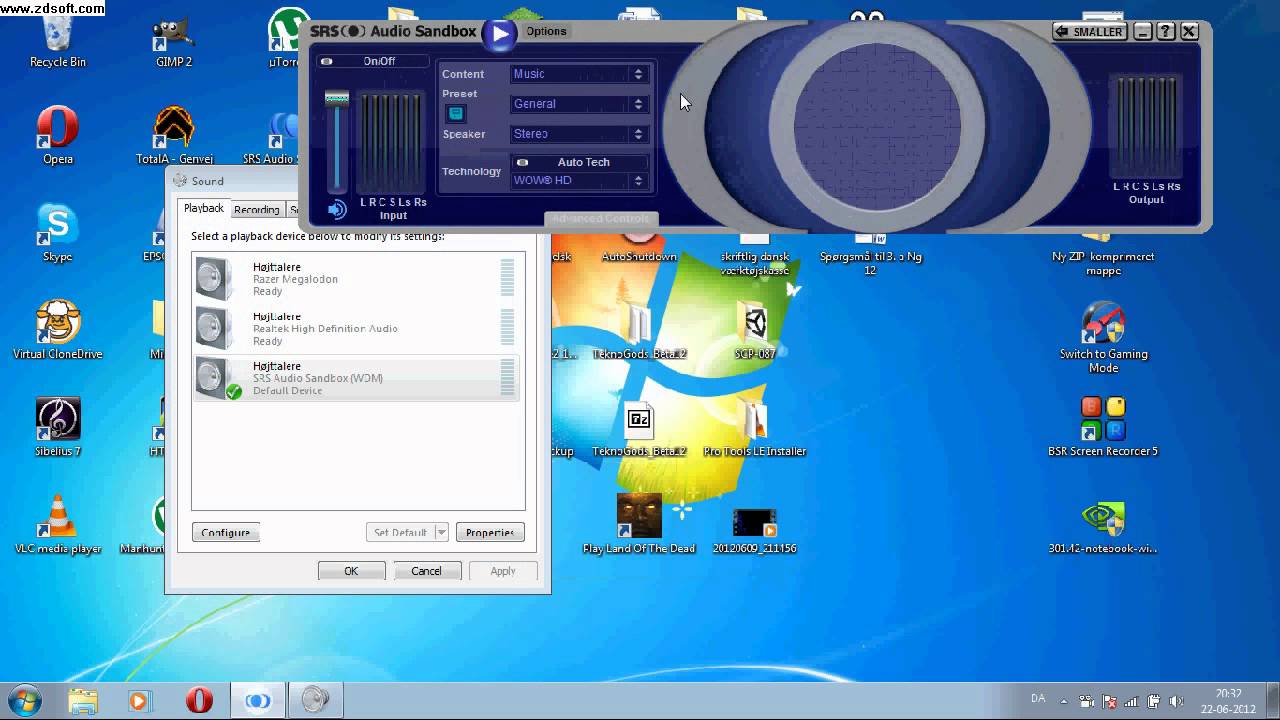Image resolution: width=1280 pixels, height=720 pixels.
Task: Open the Options menu in SRS Audio Sandbox
Action: point(546,31)
